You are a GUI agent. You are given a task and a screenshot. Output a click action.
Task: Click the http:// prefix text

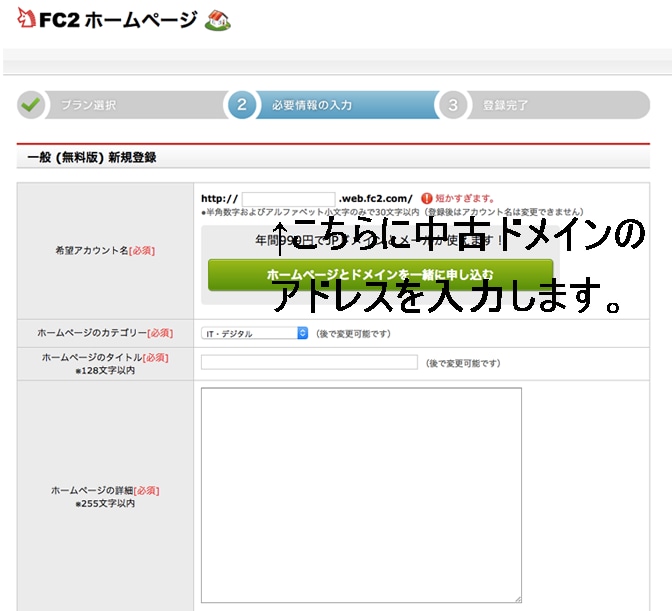click(219, 198)
